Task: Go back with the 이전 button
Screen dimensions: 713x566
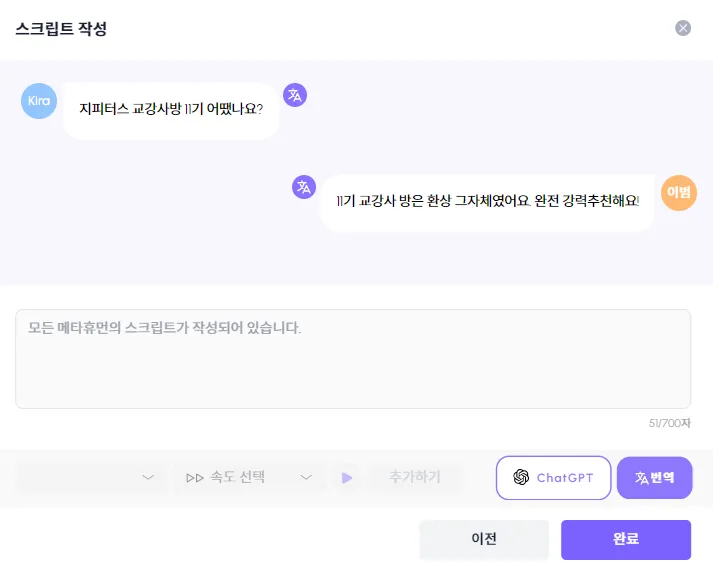Action: click(x=484, y=539)
